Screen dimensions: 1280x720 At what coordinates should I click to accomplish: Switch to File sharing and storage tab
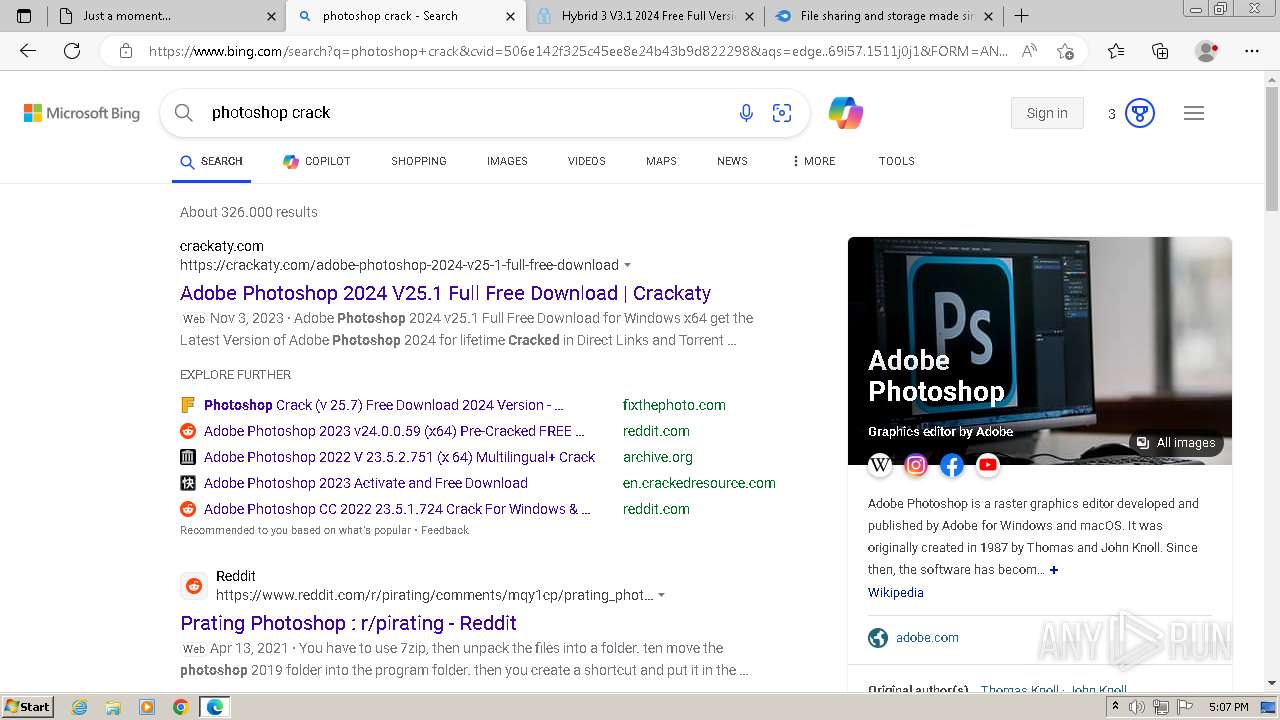pos(885,16)
